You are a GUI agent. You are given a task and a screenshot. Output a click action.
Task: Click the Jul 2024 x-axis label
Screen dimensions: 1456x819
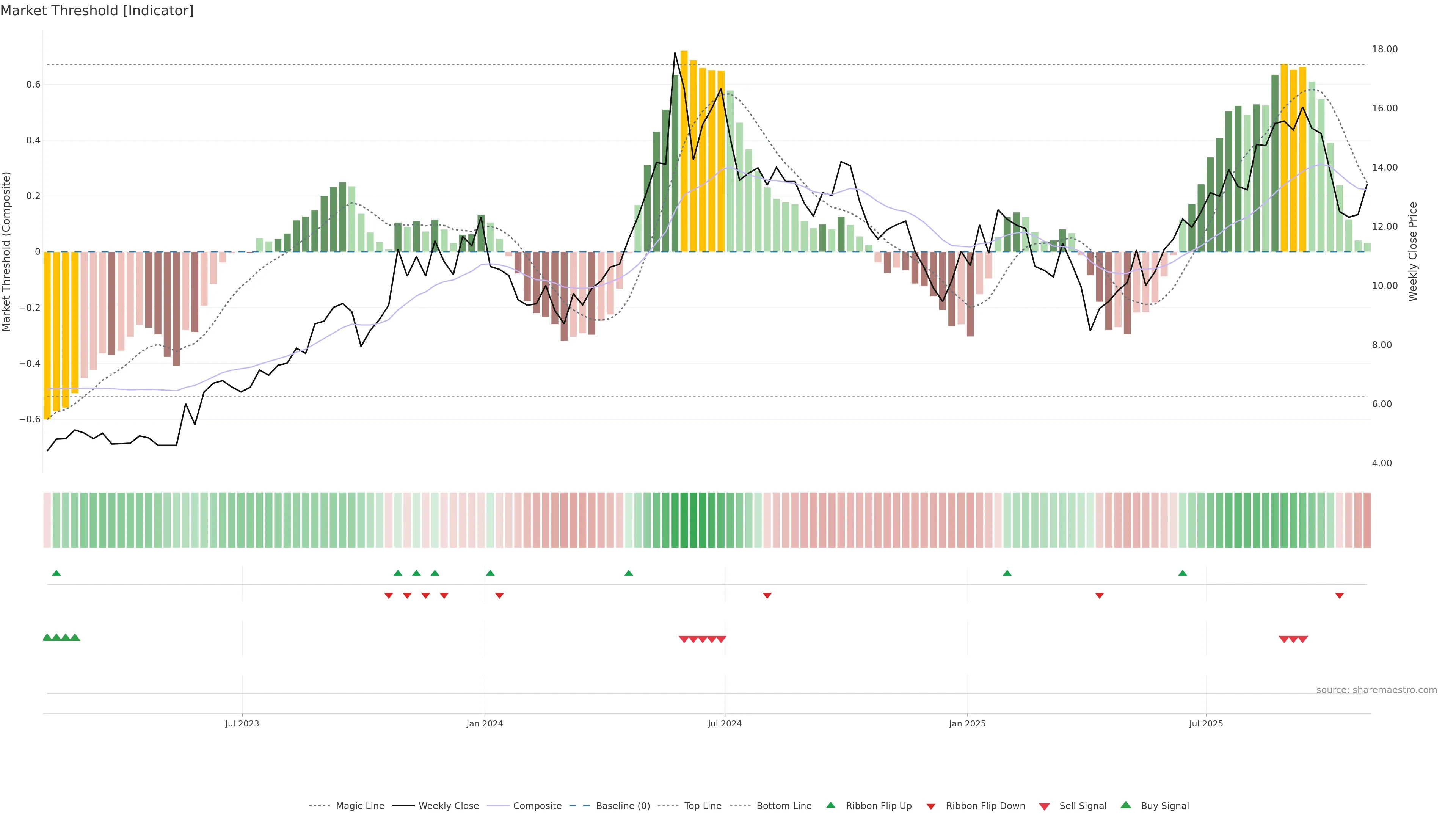tap(725, 723)
